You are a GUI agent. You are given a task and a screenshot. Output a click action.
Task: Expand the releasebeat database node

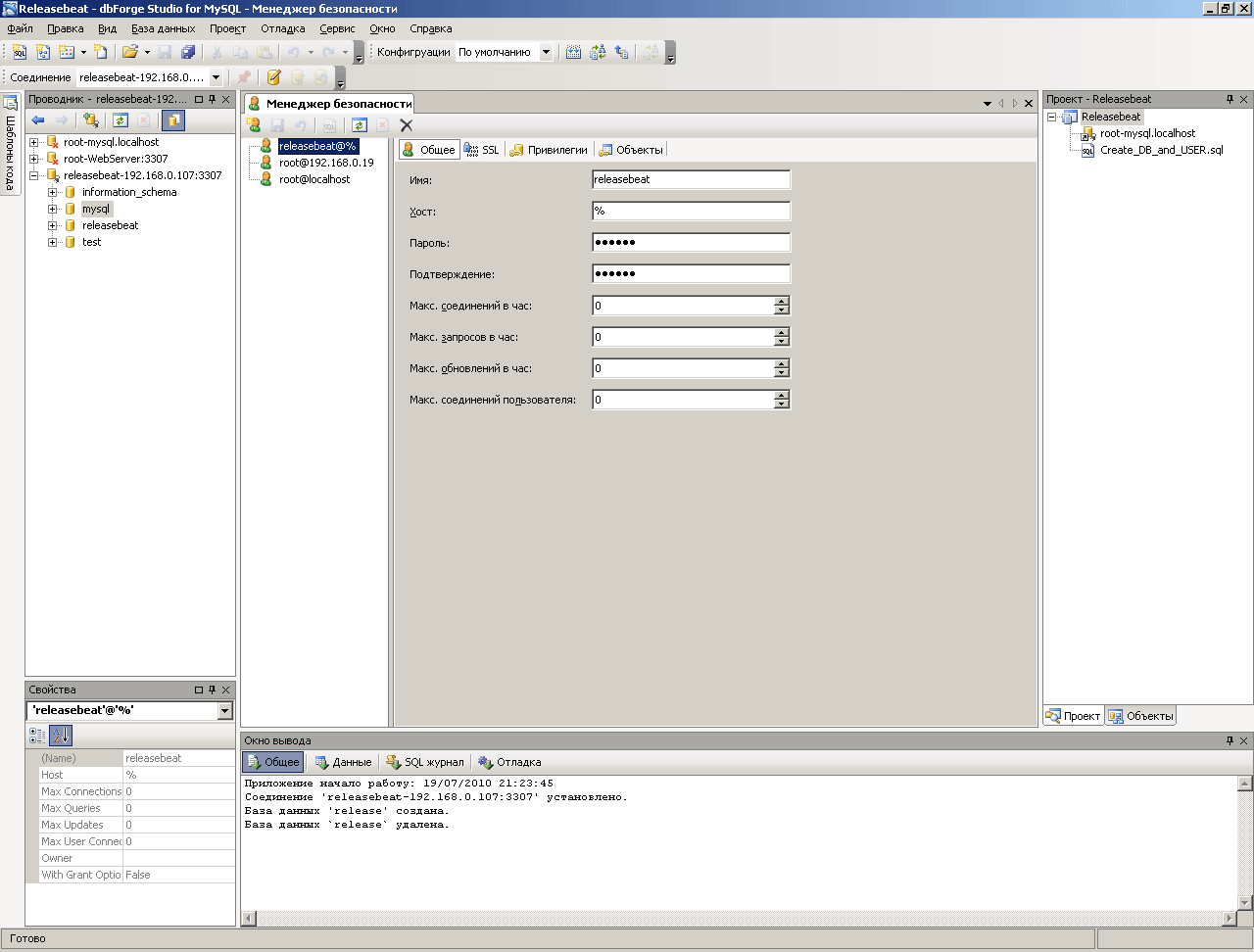coord(53,225)
